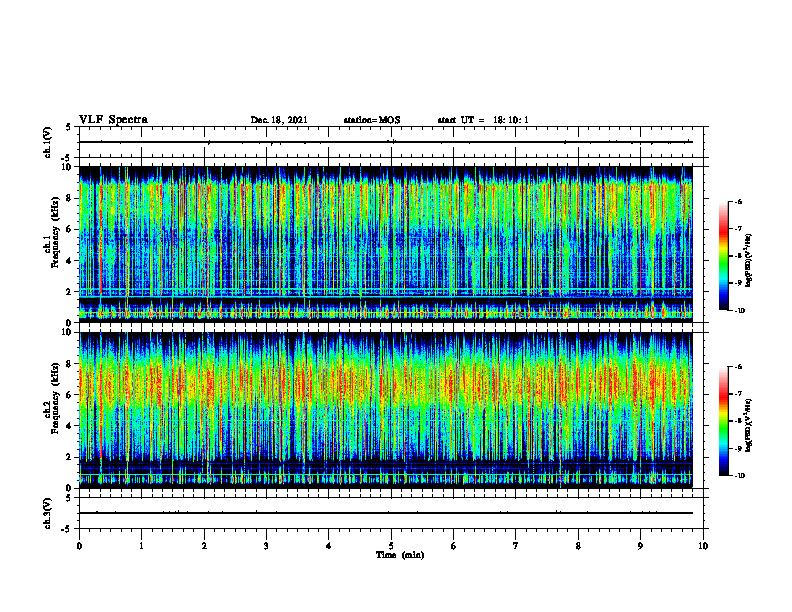Select the ch.1 log(PSD) color bar label

pyautogui.click(x=750, y=261)
